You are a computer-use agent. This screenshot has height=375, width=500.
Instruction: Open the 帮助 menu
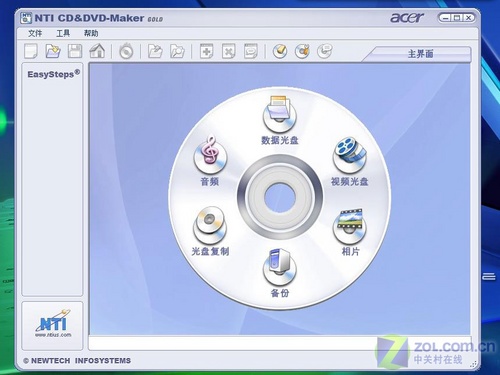tap(91, 33)
